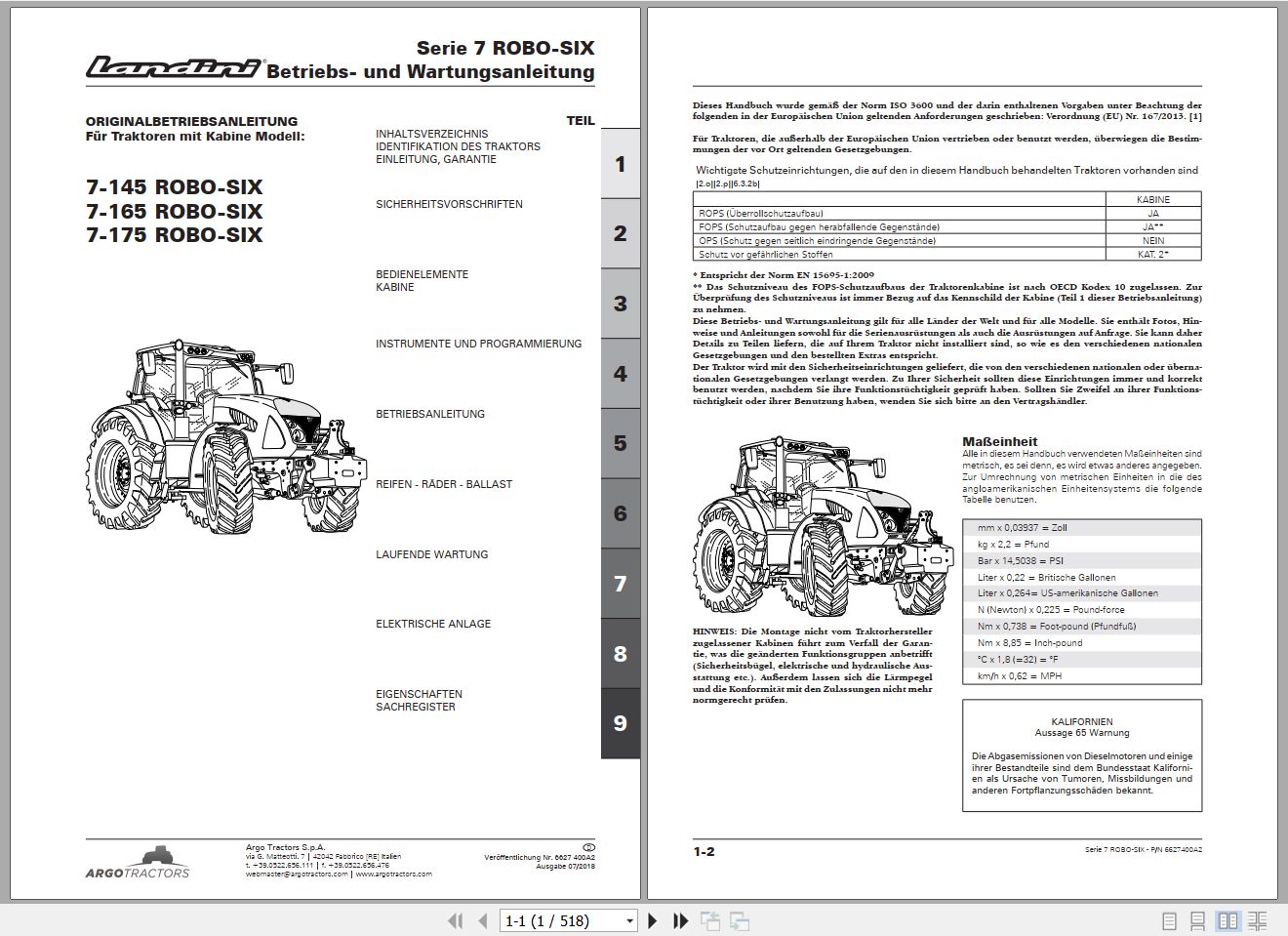The height and width of the screenshot is (936, 1288).
Task: Click the webmaster@argotractors.com email
Action: click(297, 875)
